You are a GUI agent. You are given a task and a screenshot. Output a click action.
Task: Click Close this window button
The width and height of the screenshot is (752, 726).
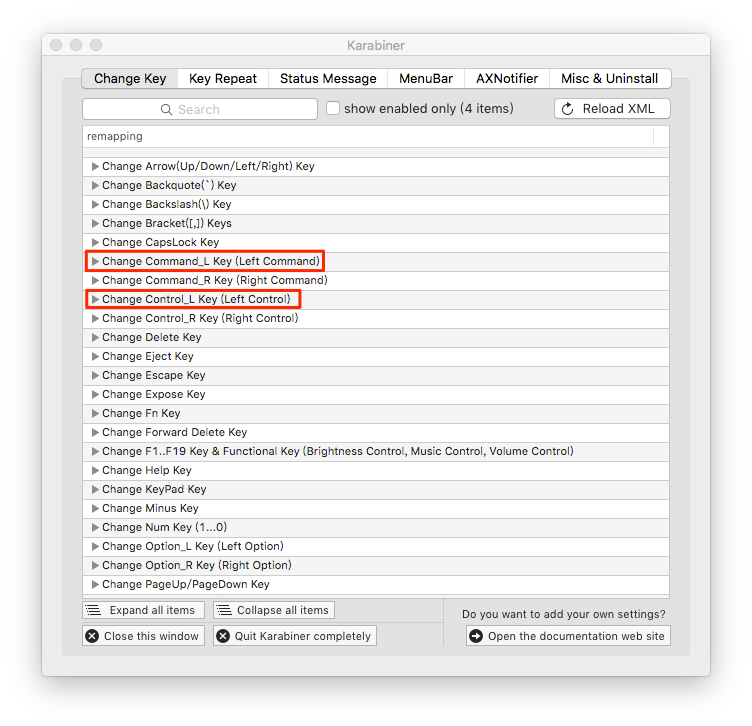click(143, 636)
